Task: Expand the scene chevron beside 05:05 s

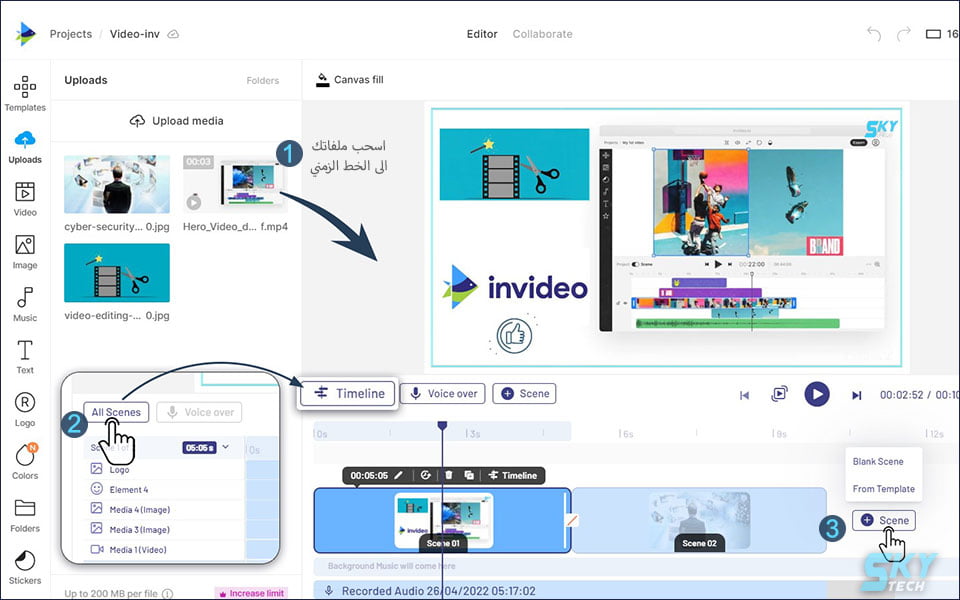Action: (x=225, y=447)
